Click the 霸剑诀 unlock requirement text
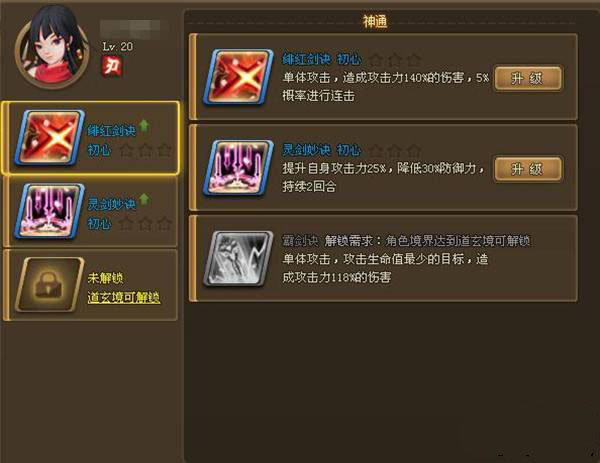The image size is (600, 463). [427, 241]
